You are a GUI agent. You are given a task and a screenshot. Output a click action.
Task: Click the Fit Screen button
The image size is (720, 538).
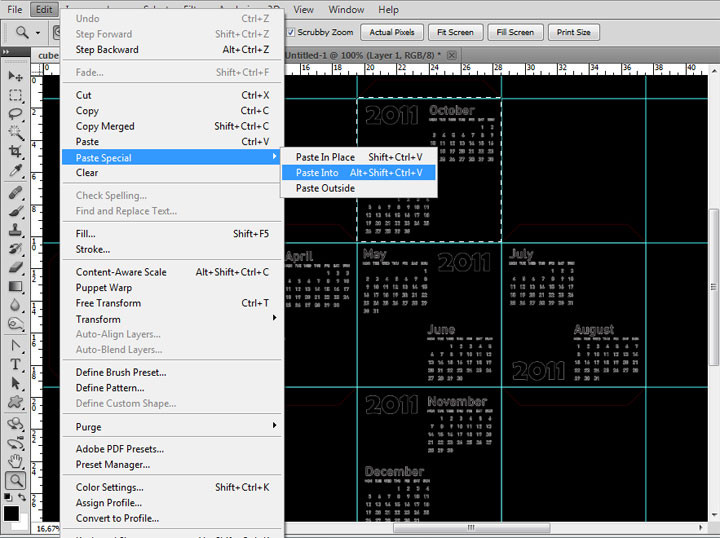[x=455, y=32]
